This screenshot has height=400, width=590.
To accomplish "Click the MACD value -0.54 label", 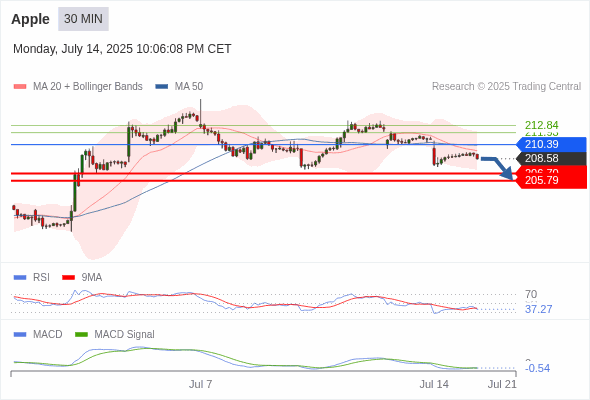I will pyautogui.click(x=537, y=368).
